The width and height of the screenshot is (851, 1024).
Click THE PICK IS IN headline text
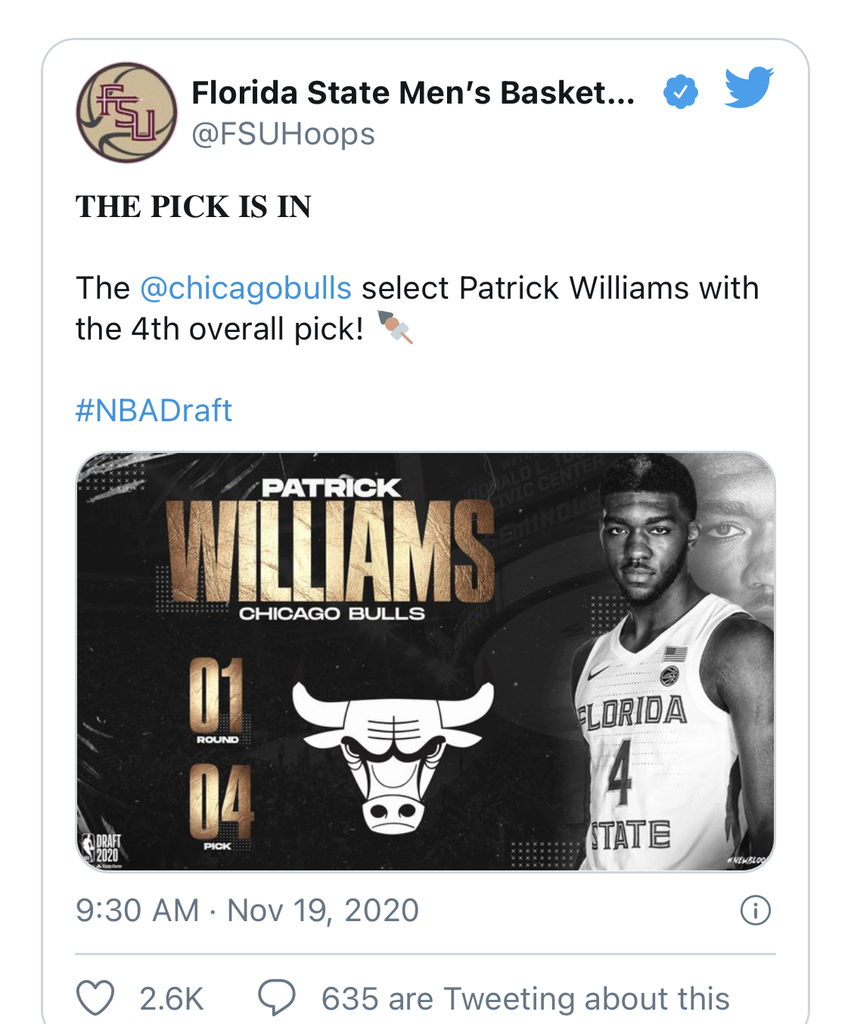[193, 206]
